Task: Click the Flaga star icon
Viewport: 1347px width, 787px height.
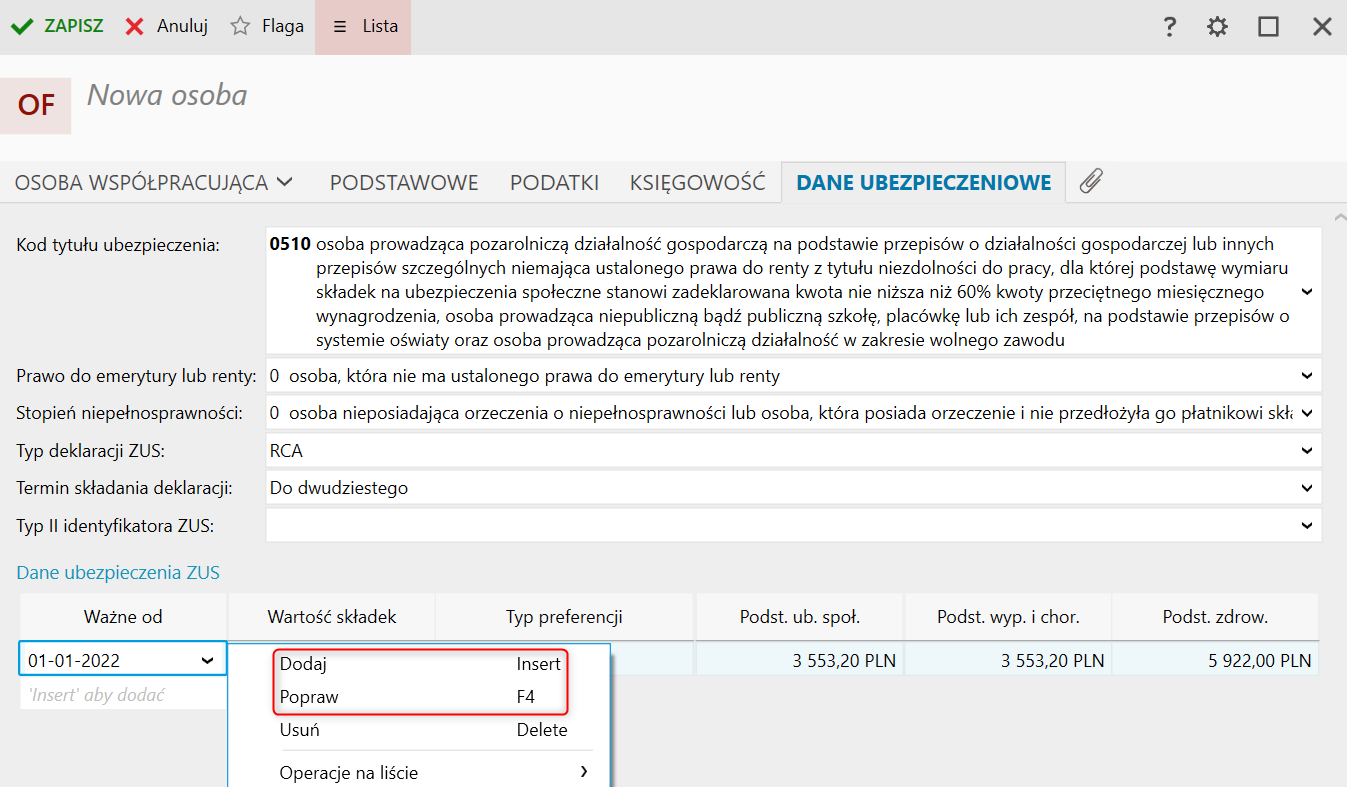Action: coord(240,27)
